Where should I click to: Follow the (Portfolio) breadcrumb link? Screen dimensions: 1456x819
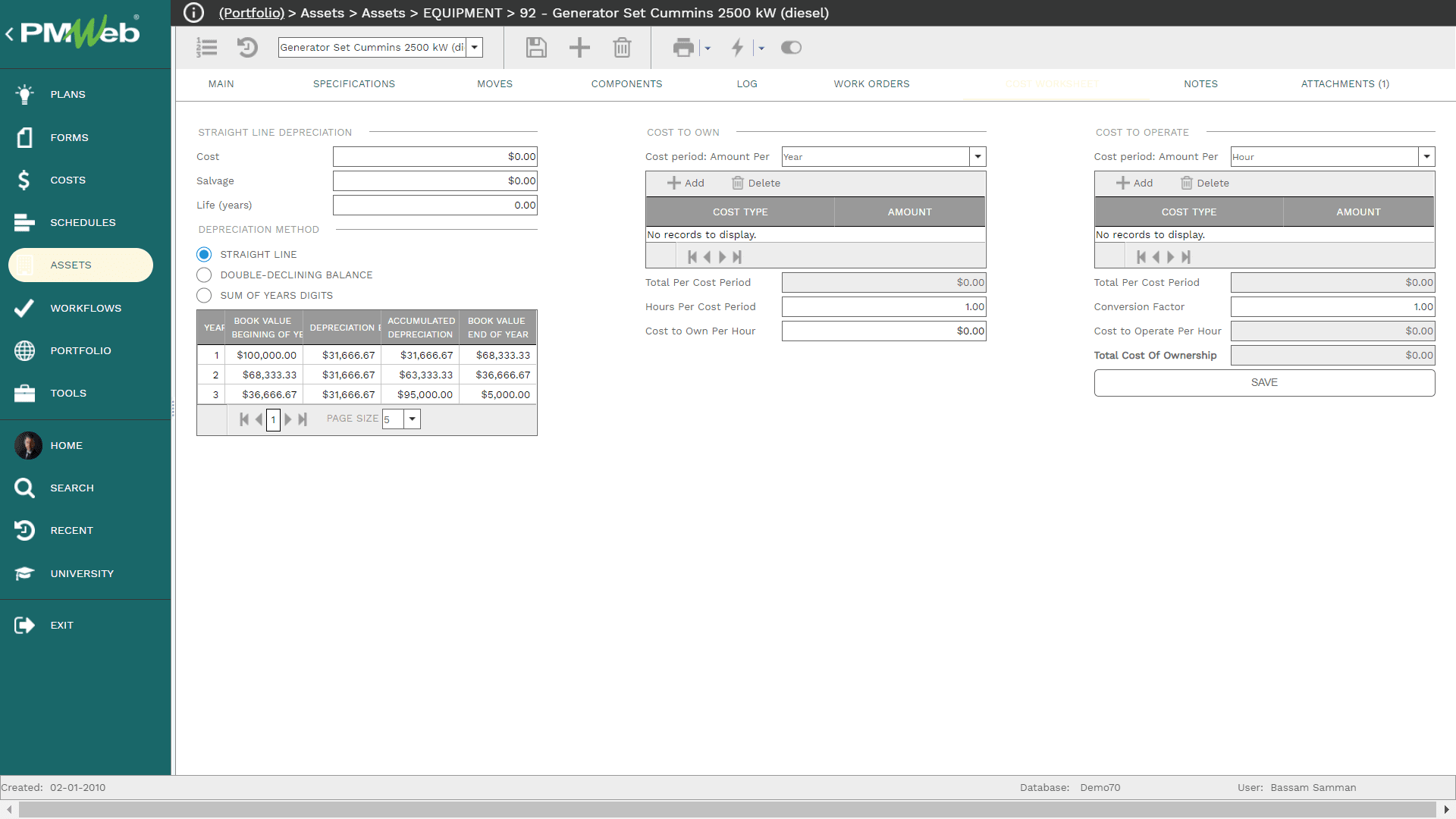[252, 13]
